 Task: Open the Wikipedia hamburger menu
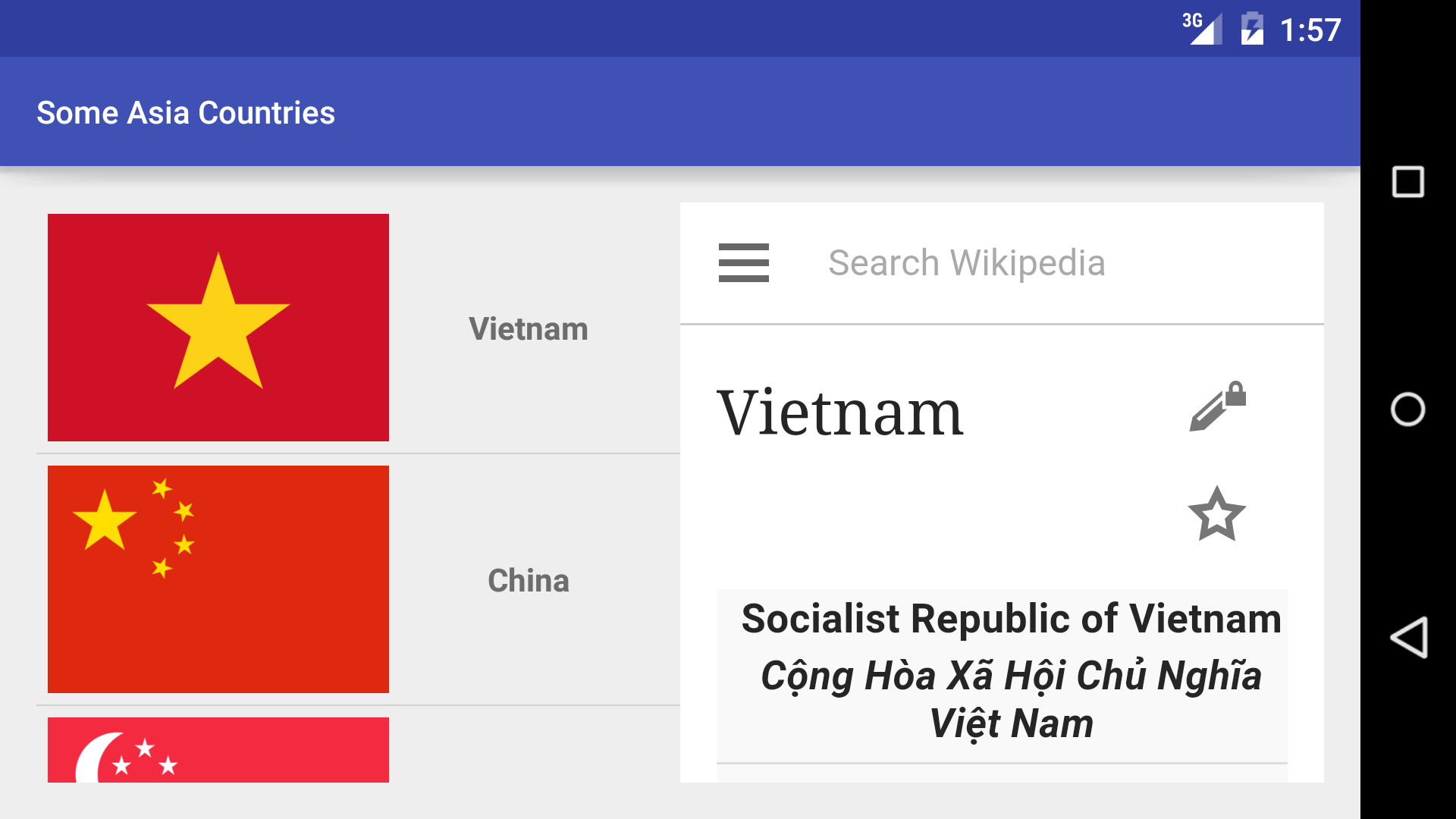743,262
